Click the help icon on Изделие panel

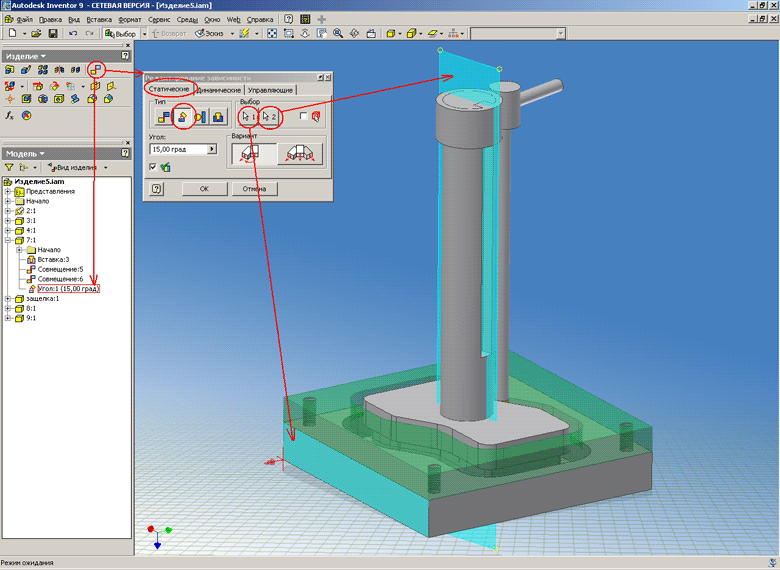click(125, 56)
